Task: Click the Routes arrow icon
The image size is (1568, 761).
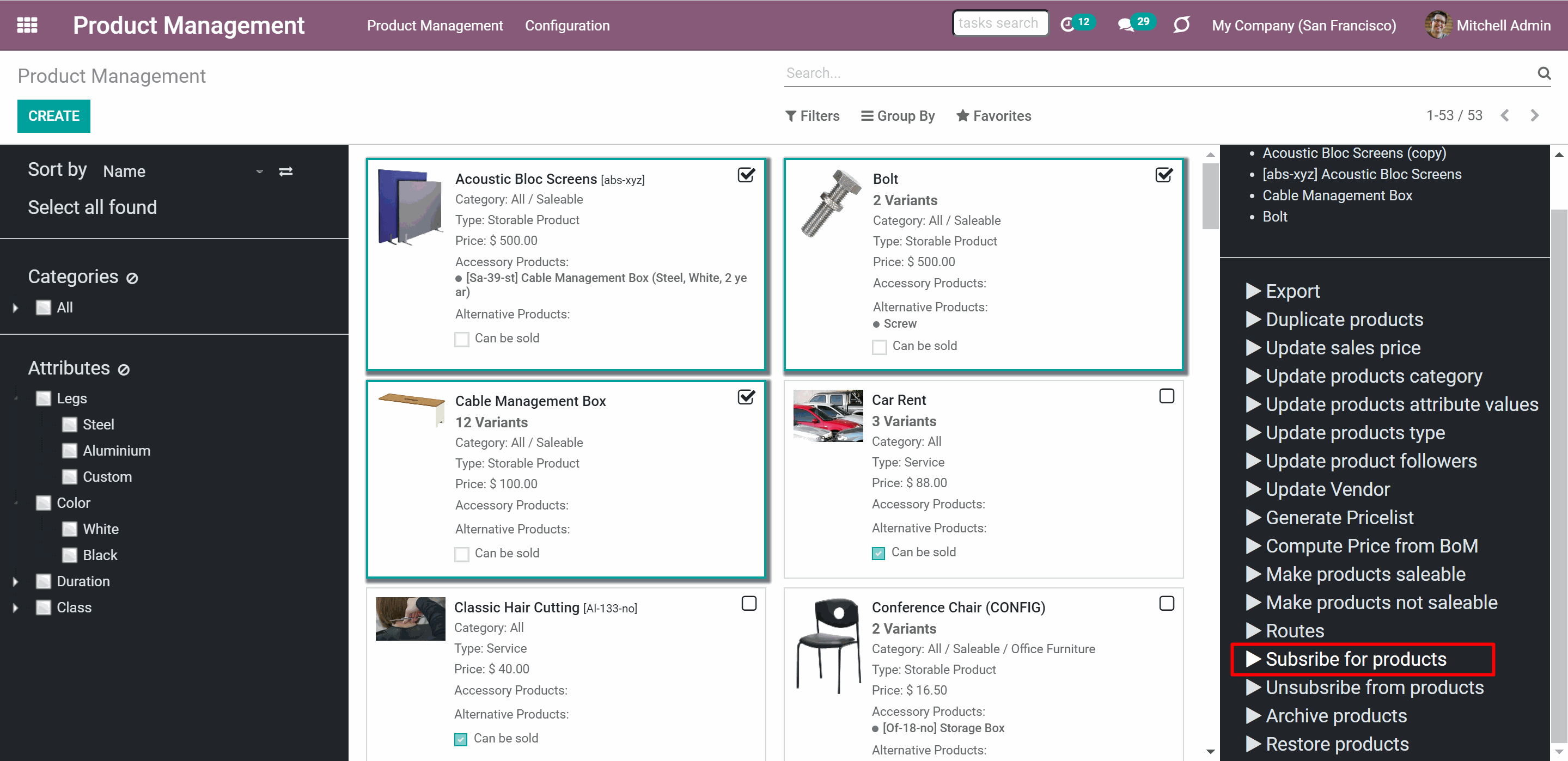Action: pyautogui.click(x=1253, y=631)
